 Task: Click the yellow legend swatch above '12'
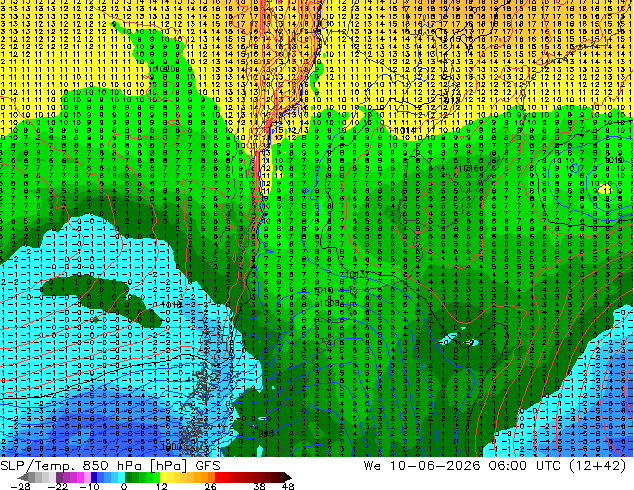tap(163, 477)
